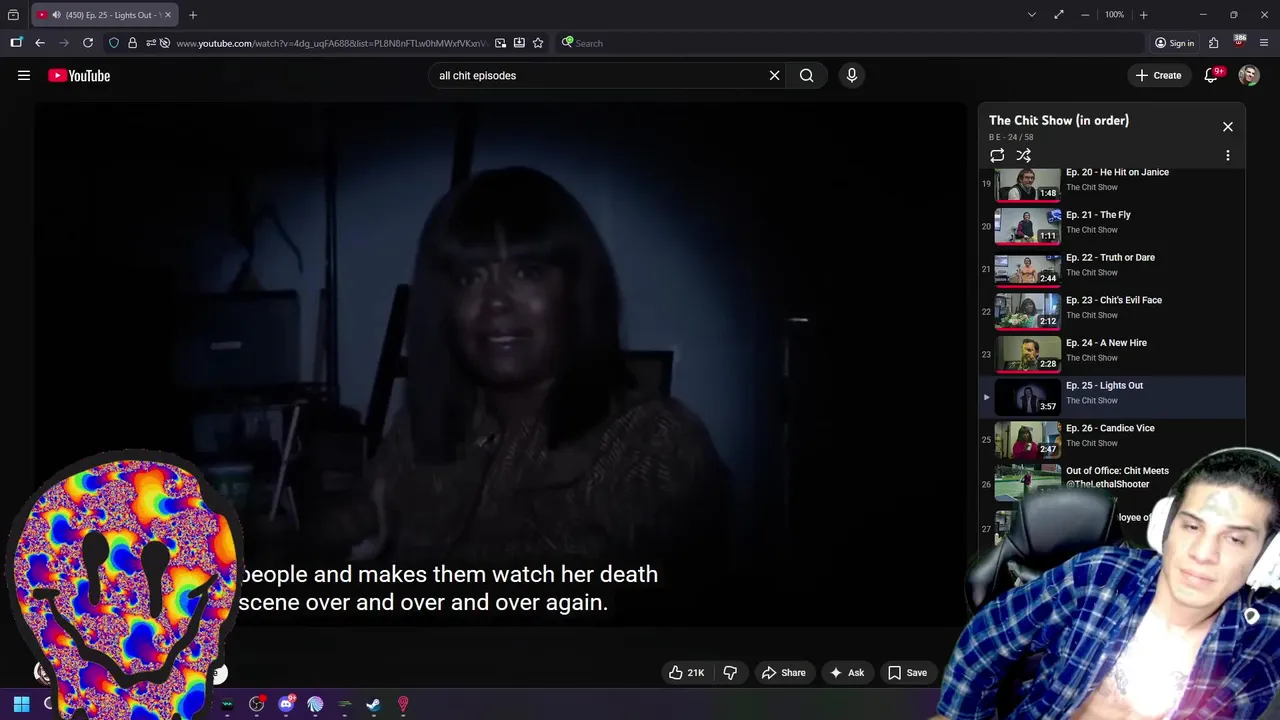
Task: Open site permissions icon in address bar
Action: 150,43
